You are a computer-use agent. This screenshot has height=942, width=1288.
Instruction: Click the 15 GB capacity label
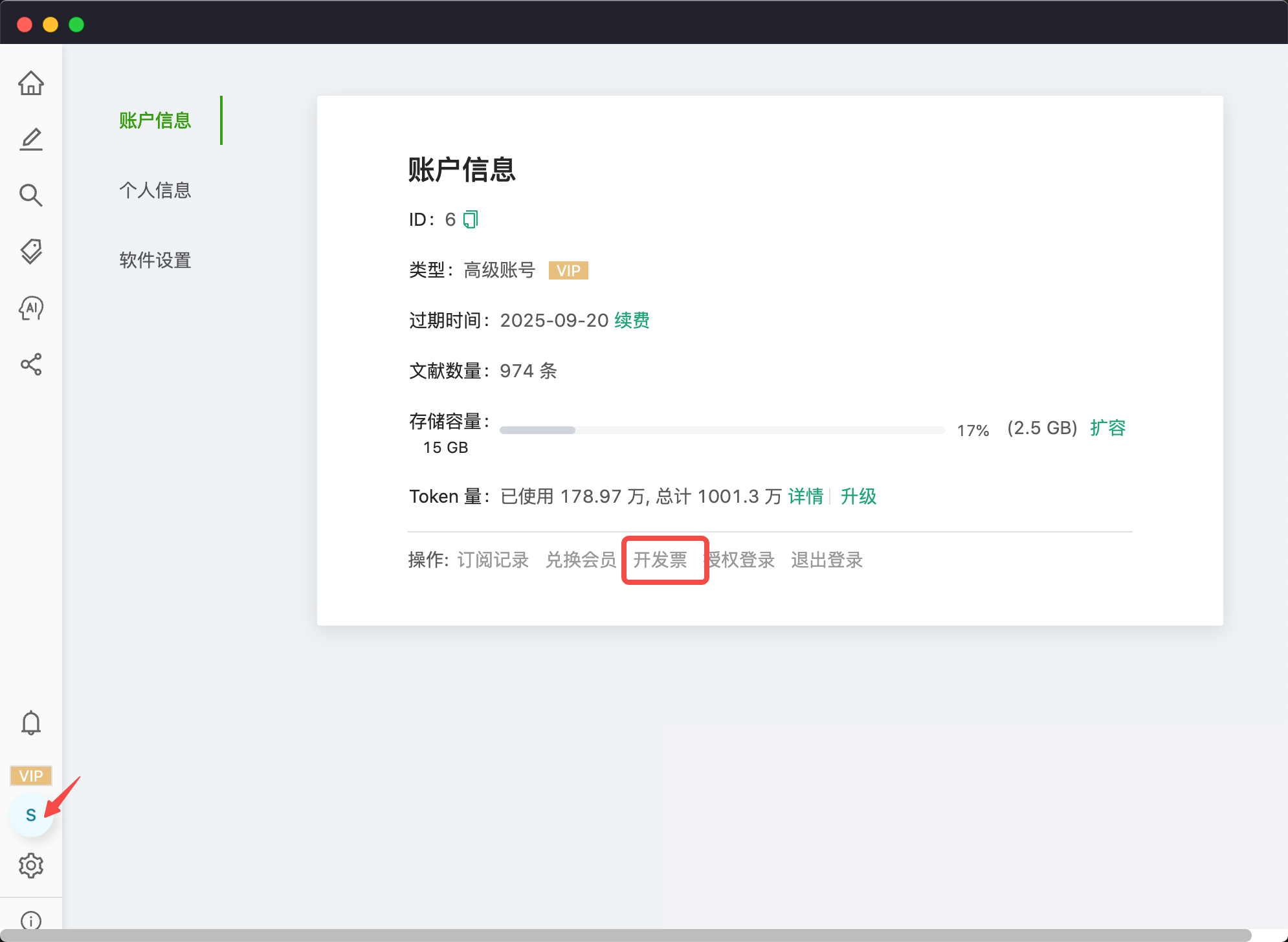click(x=445, y=448)
